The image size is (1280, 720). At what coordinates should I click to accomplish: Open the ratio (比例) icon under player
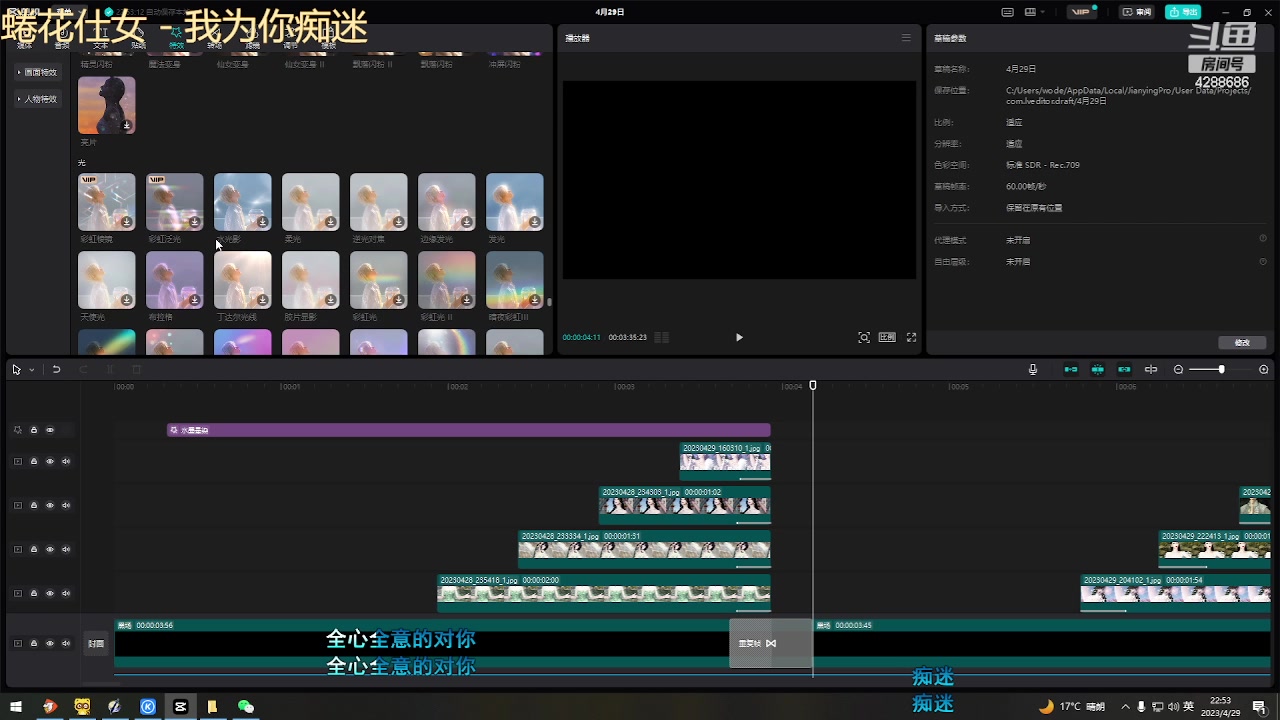click(887, 337)
